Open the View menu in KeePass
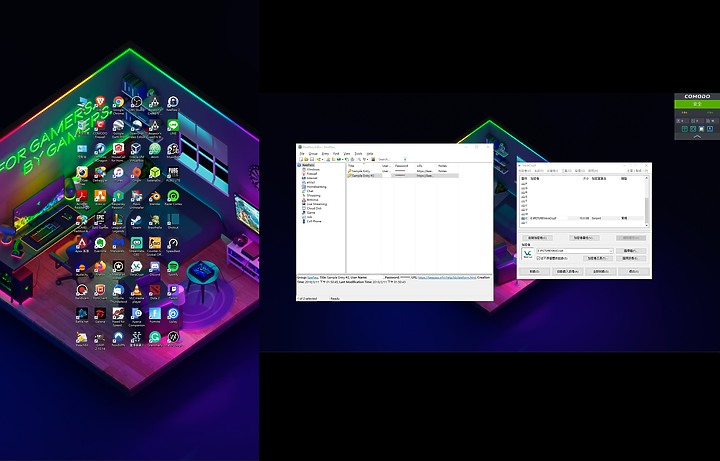Viewport: 720px width, 461px height. (347, 154)
